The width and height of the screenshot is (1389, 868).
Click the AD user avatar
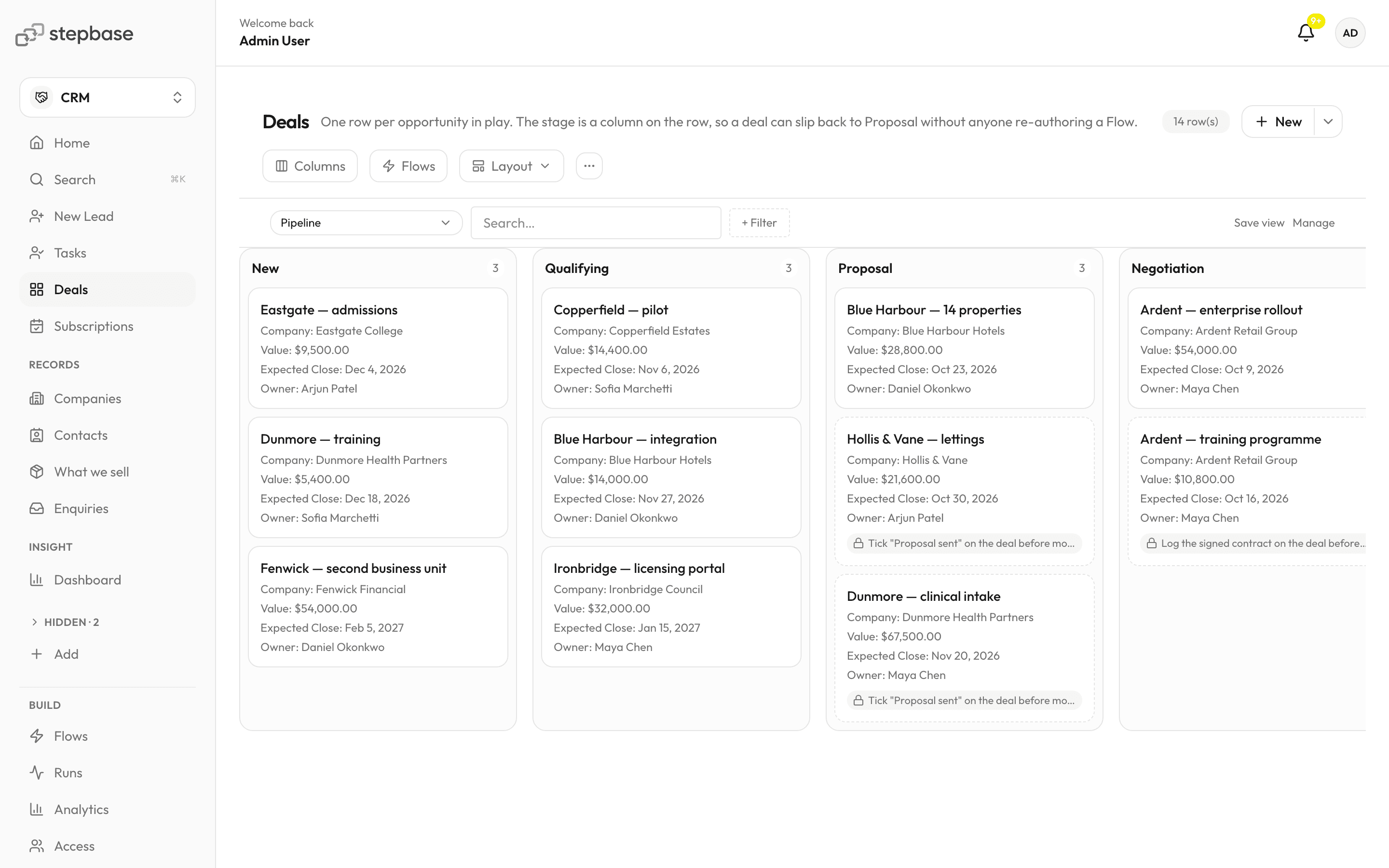[1350, 33]
